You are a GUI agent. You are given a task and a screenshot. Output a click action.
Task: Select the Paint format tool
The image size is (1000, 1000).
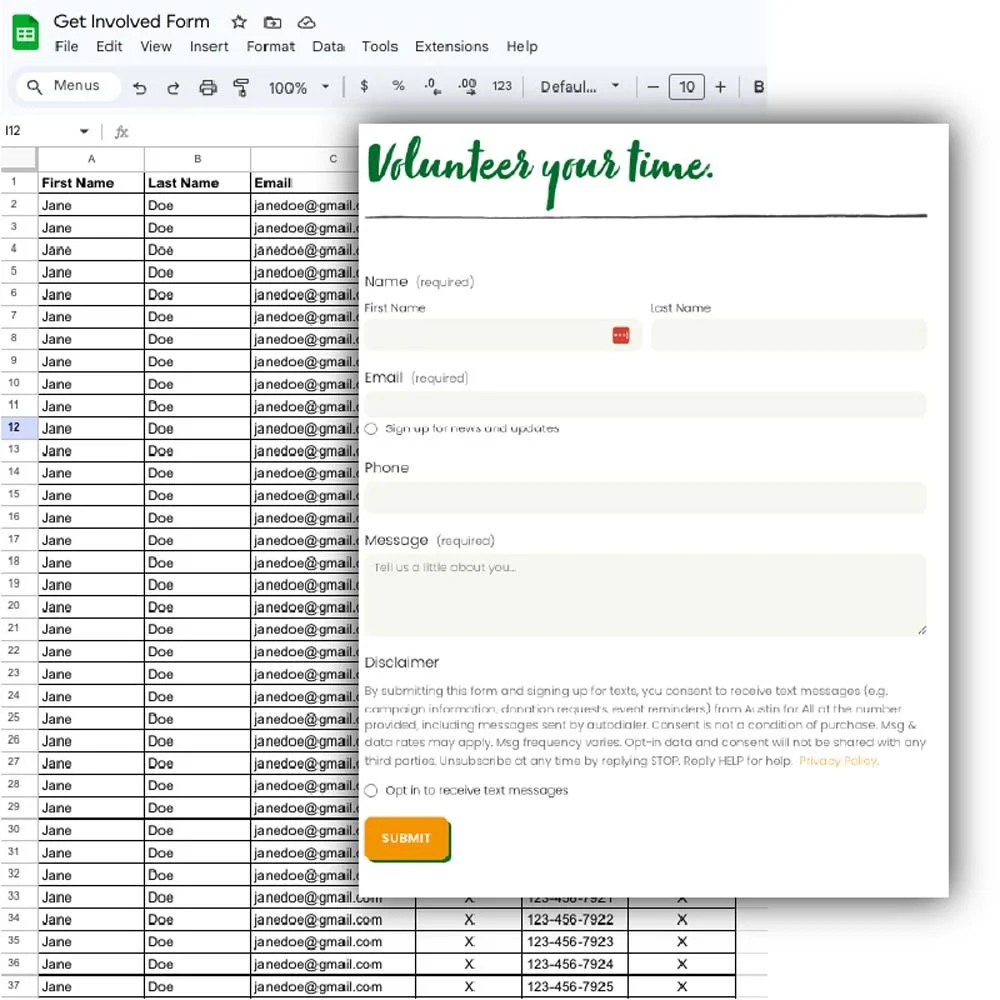click(241, 87)
